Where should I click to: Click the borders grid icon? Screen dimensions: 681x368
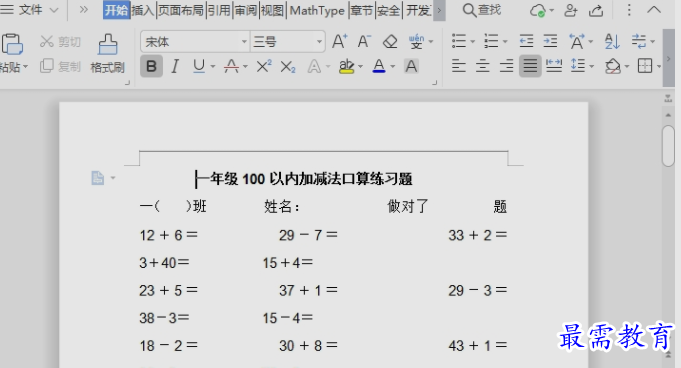pyautogui.click(x=645, y=66)
